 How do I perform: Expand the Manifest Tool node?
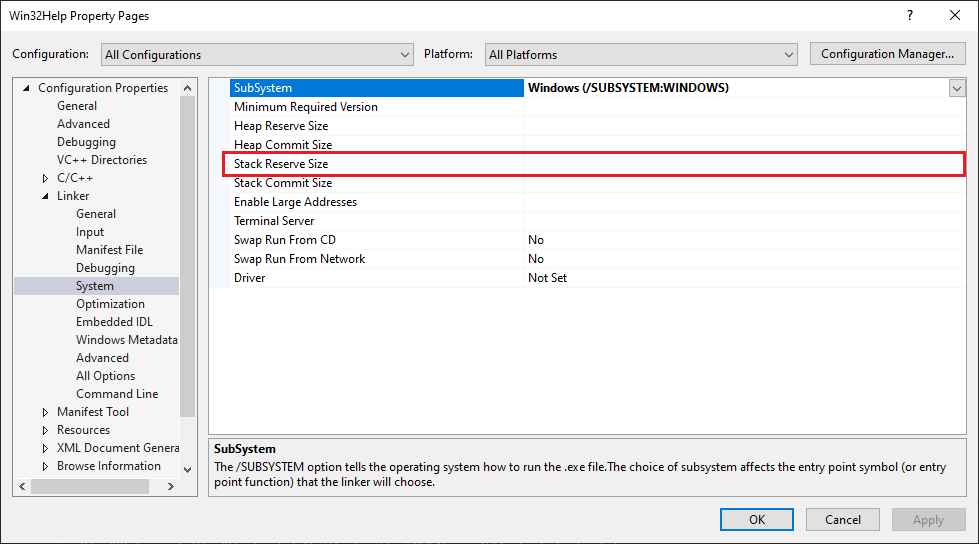[45, 412]
